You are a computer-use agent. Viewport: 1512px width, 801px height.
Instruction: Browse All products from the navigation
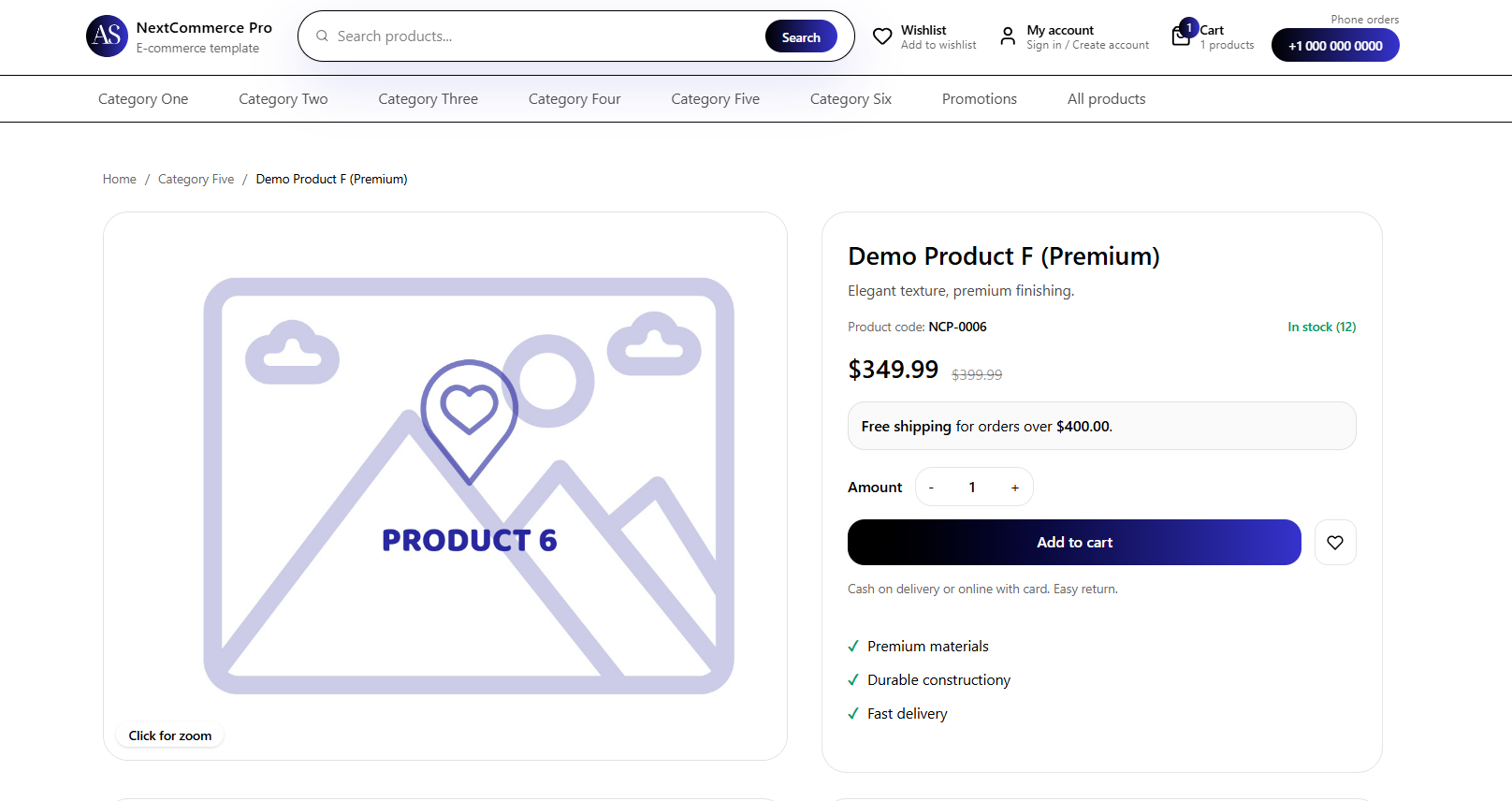[x=1106, y=98]
